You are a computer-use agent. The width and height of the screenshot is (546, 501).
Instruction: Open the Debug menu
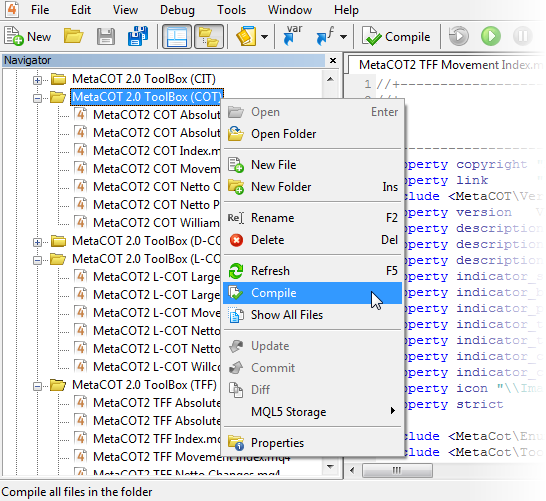tap(177, 10)
